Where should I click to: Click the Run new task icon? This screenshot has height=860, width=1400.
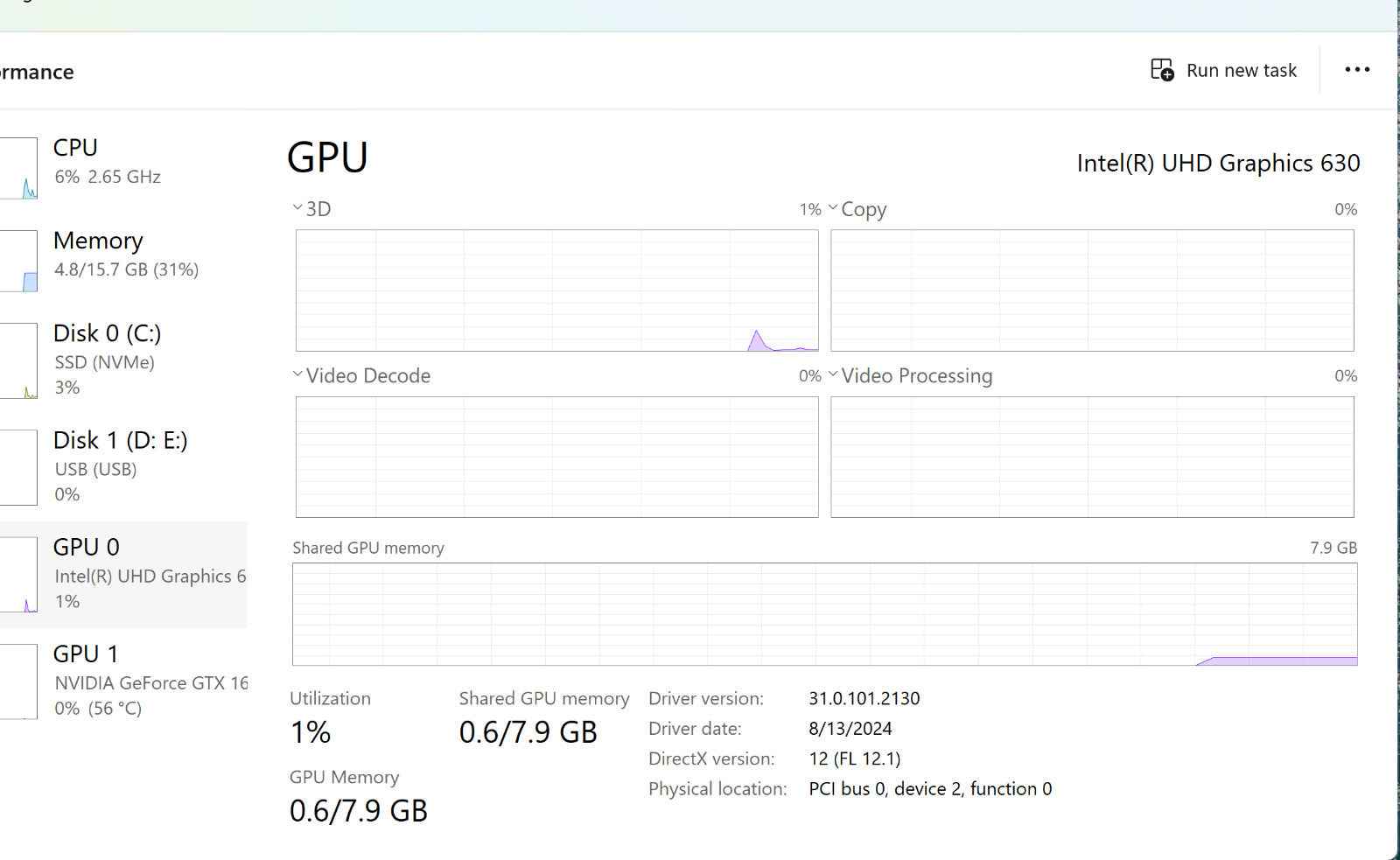[1162, 70]
